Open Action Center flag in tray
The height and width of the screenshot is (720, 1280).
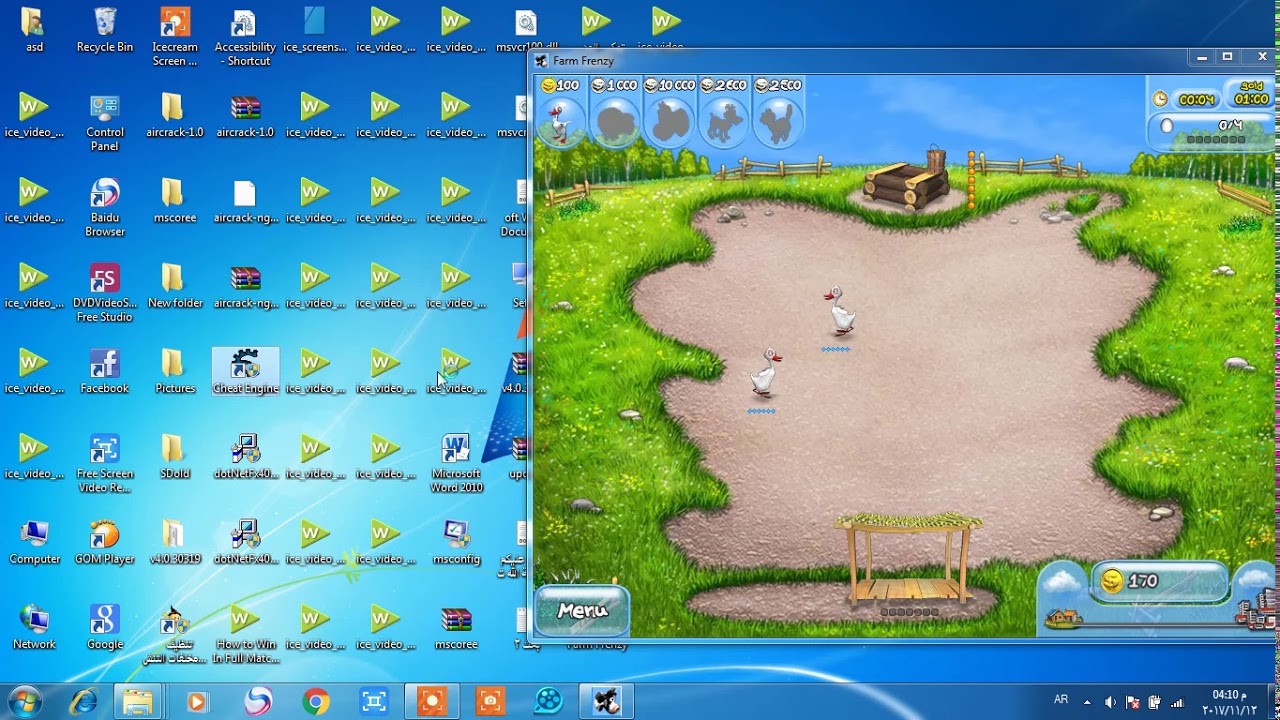click(1133, 702)
